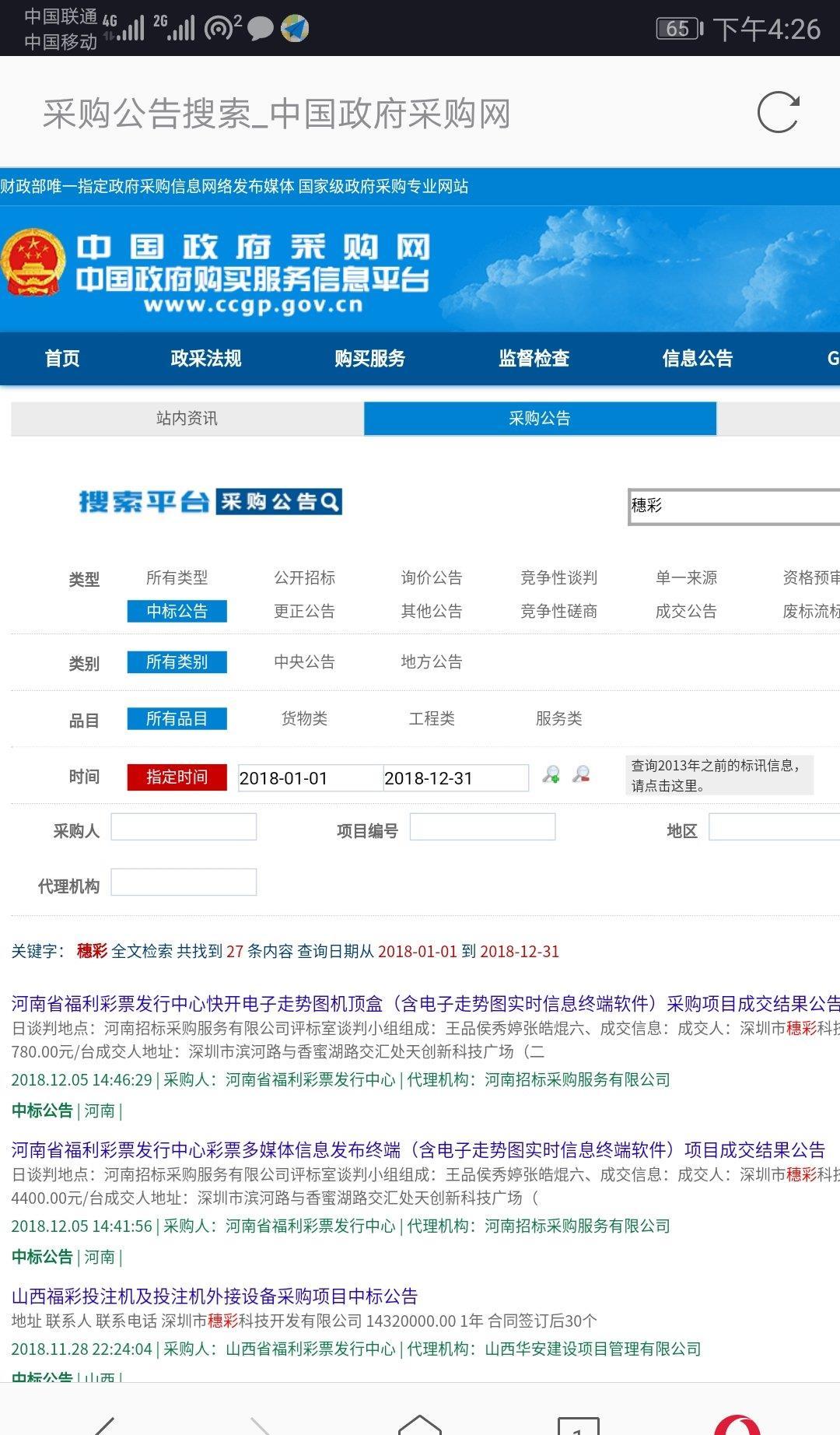Tap the tabs counter icon in the bottom bar
The width and height of the screenshot is (840, 1435).
(x=579, y=1426)
